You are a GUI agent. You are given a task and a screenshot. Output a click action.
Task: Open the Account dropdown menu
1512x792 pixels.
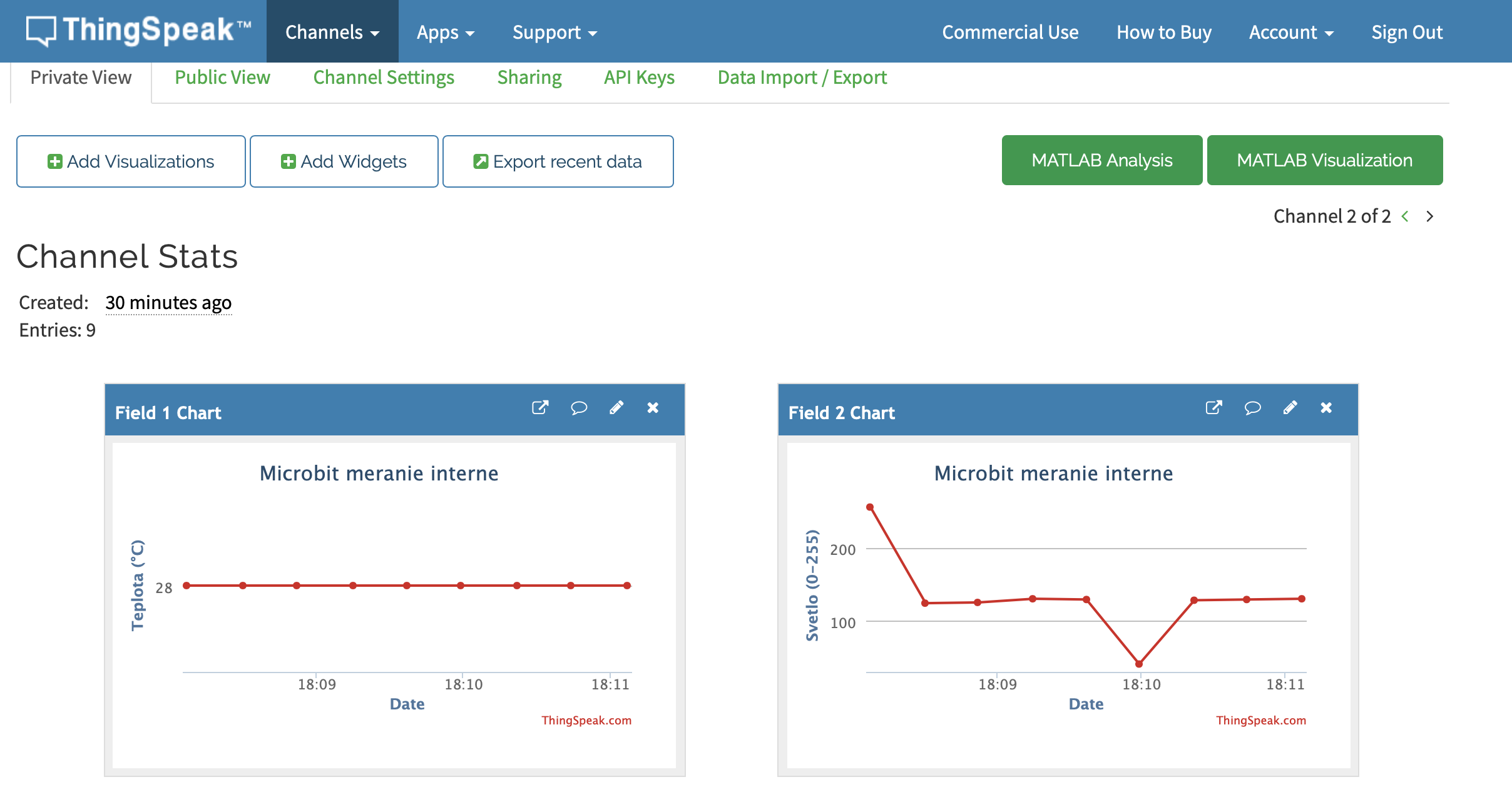(x=1291, y=32)
